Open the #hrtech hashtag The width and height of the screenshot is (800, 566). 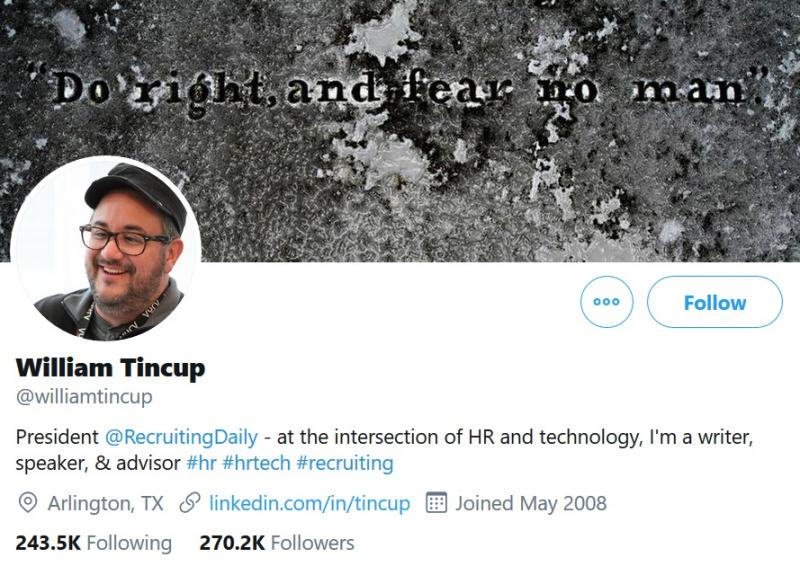(256, 463)
